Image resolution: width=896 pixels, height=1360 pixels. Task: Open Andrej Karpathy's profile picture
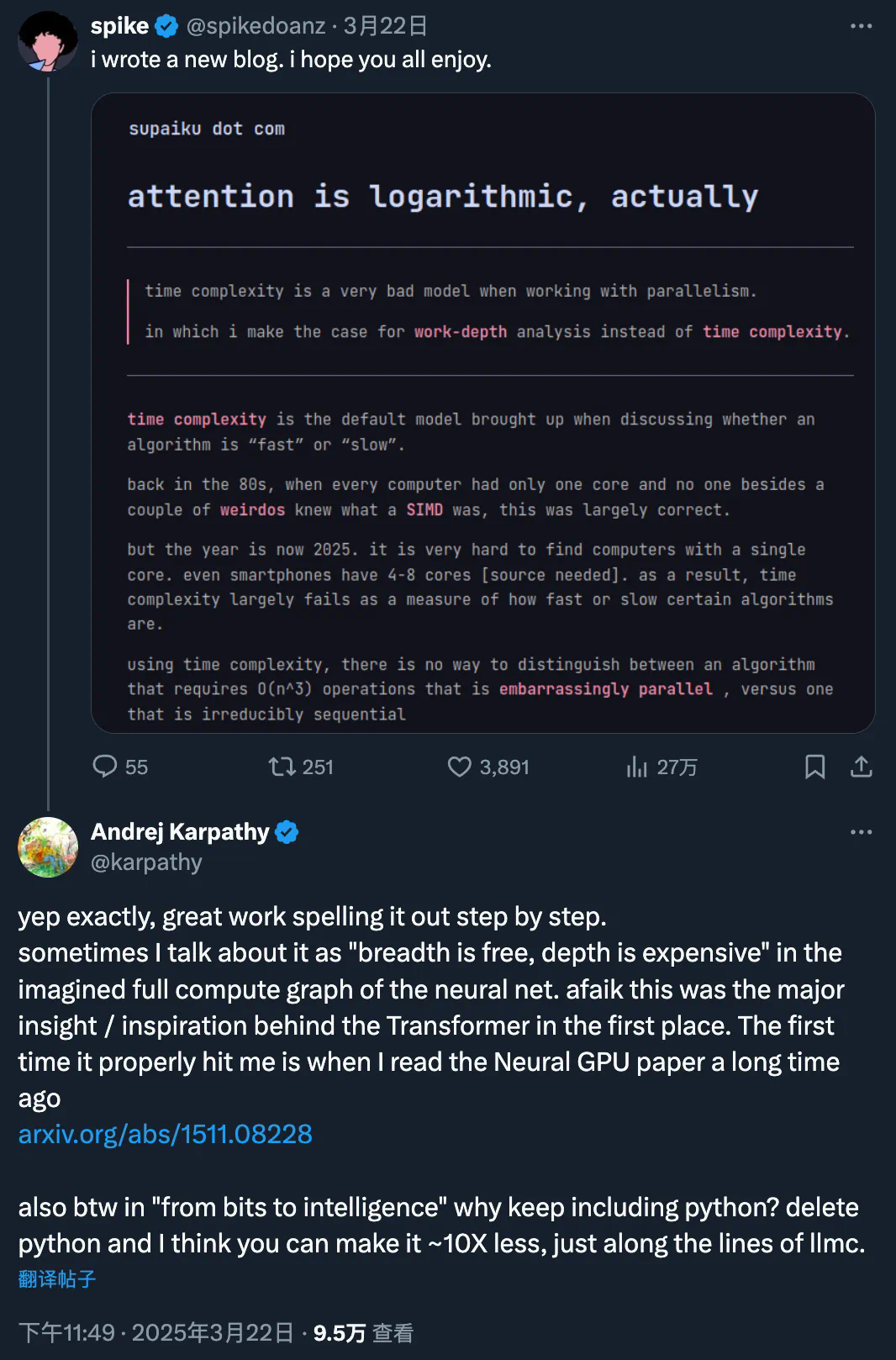pyautogui.click(x=48, y=847)
